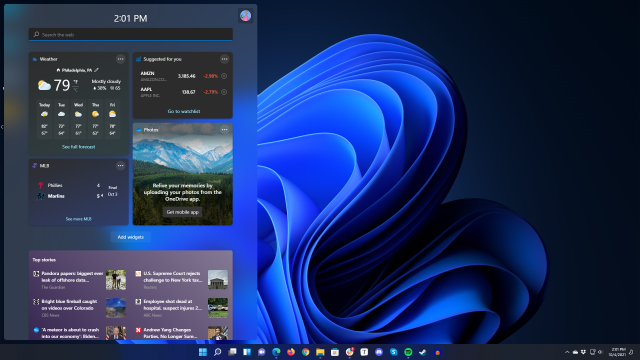This screenshot has height=360, width=640.
Task: Open OneDrive cloud tray icon
Action: pyautogui.click(x=575, y=352)
